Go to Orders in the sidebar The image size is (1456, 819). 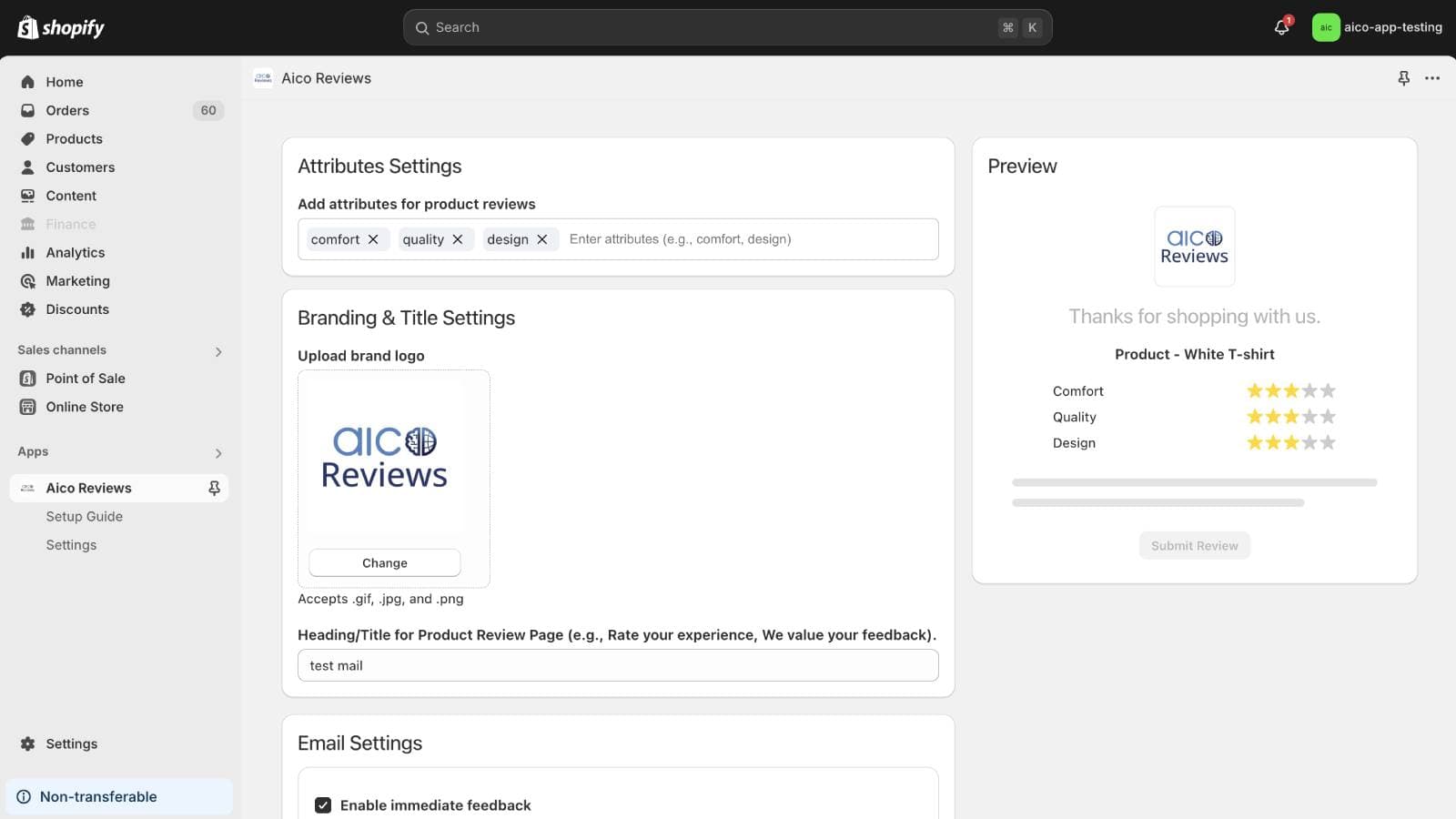pyautogui.click(x=67, y=110)
